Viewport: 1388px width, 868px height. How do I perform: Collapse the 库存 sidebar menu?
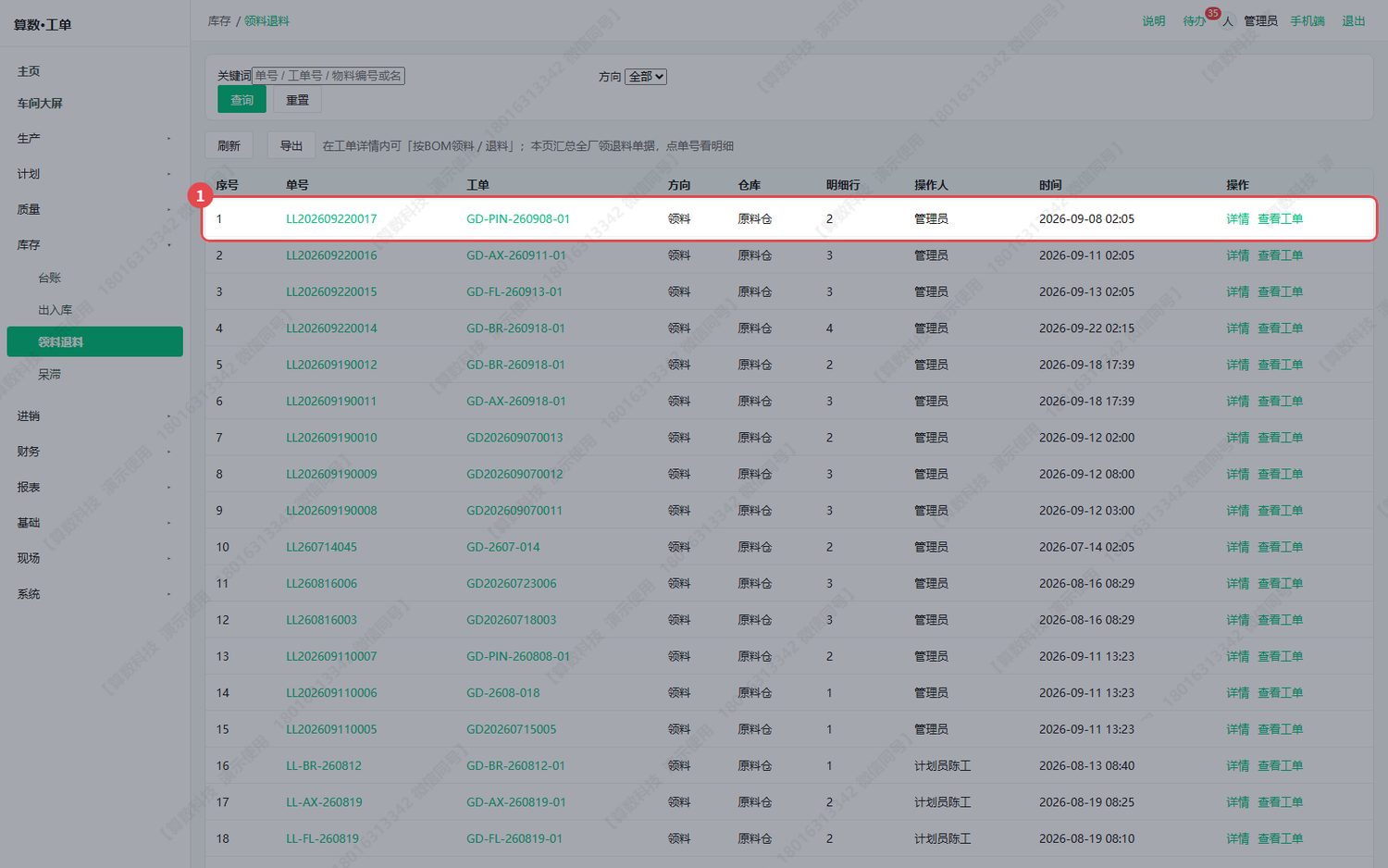[x=94, y=245]
